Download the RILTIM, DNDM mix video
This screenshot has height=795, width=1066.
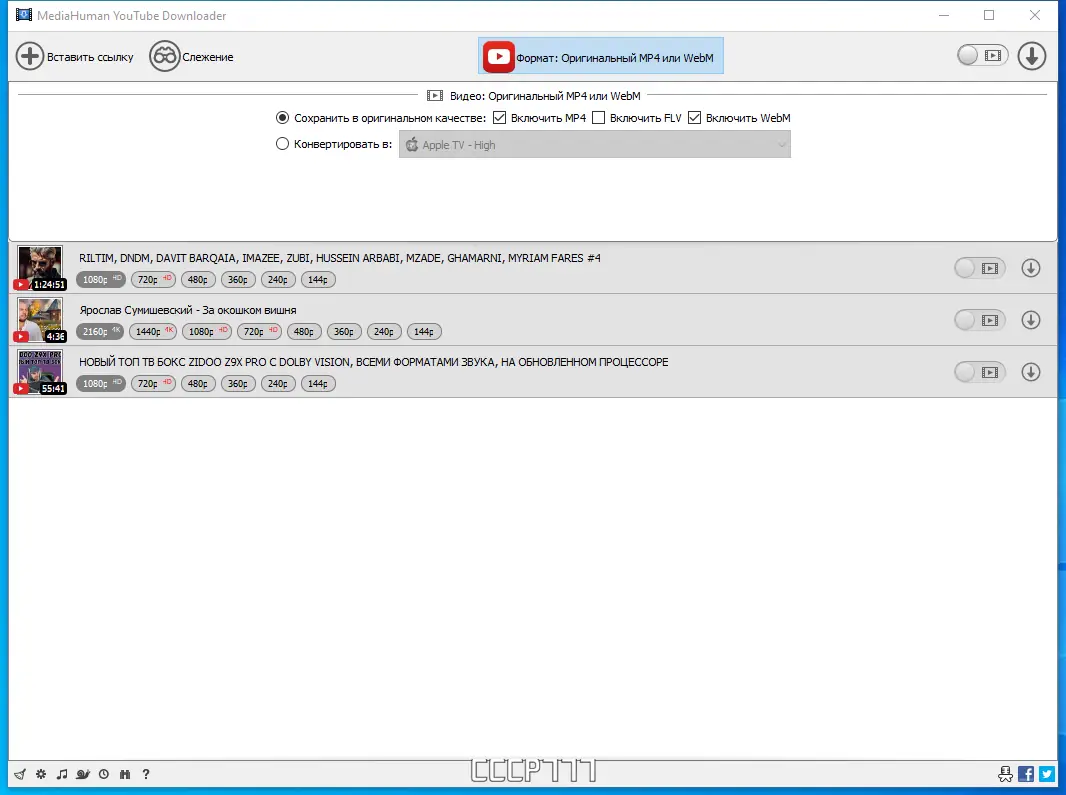(1031, 268)
